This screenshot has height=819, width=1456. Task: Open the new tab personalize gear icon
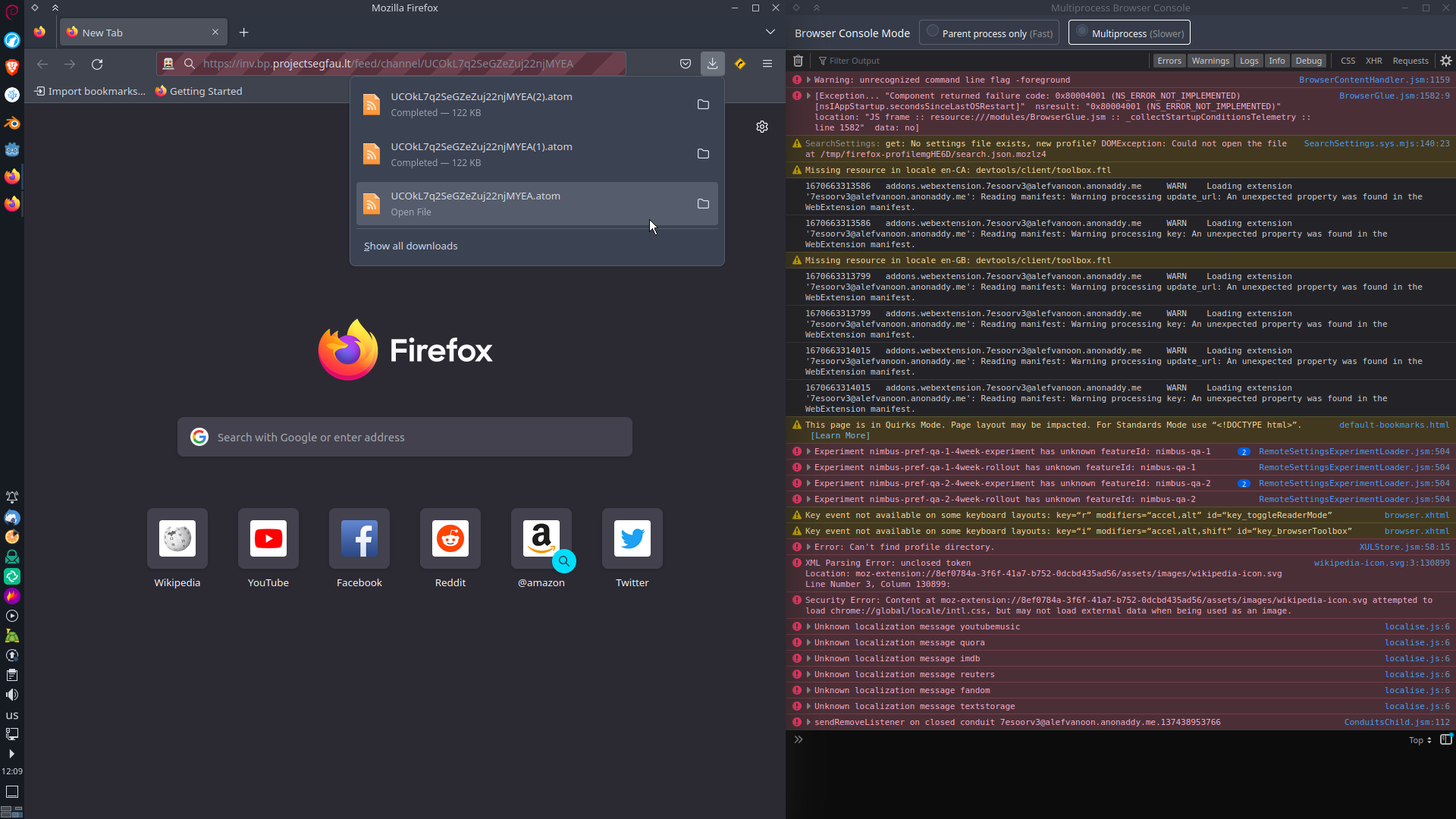click(x=762, y=127)
